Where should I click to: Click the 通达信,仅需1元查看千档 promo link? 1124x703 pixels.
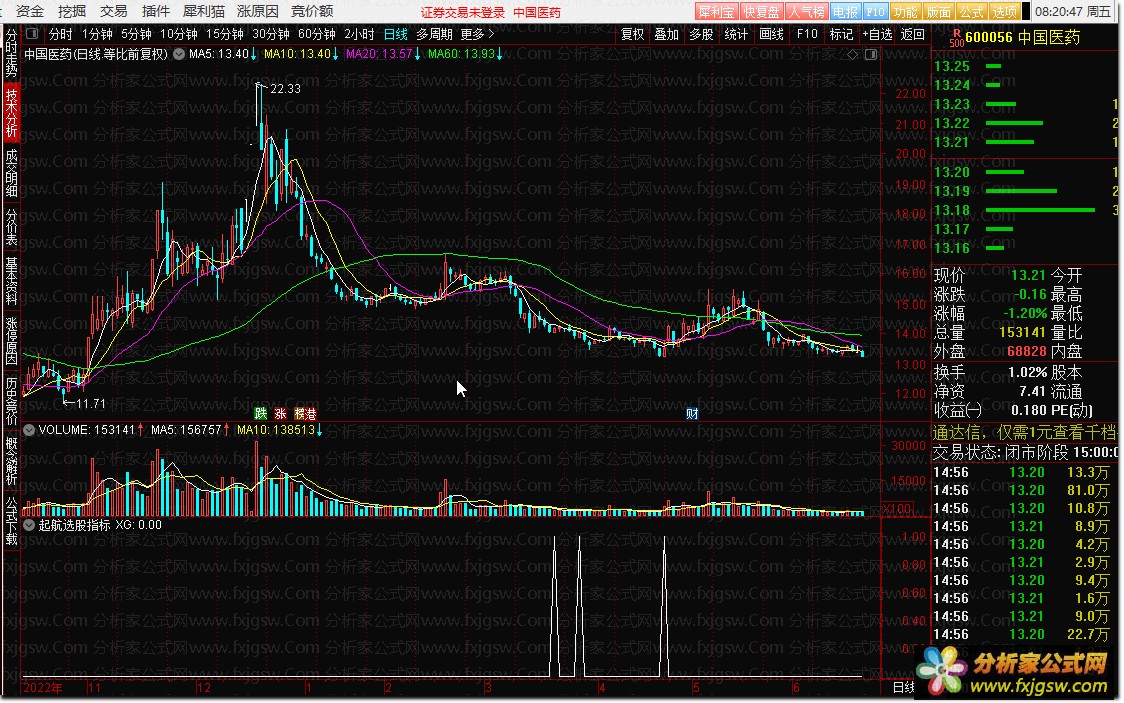click(1024, 432)
